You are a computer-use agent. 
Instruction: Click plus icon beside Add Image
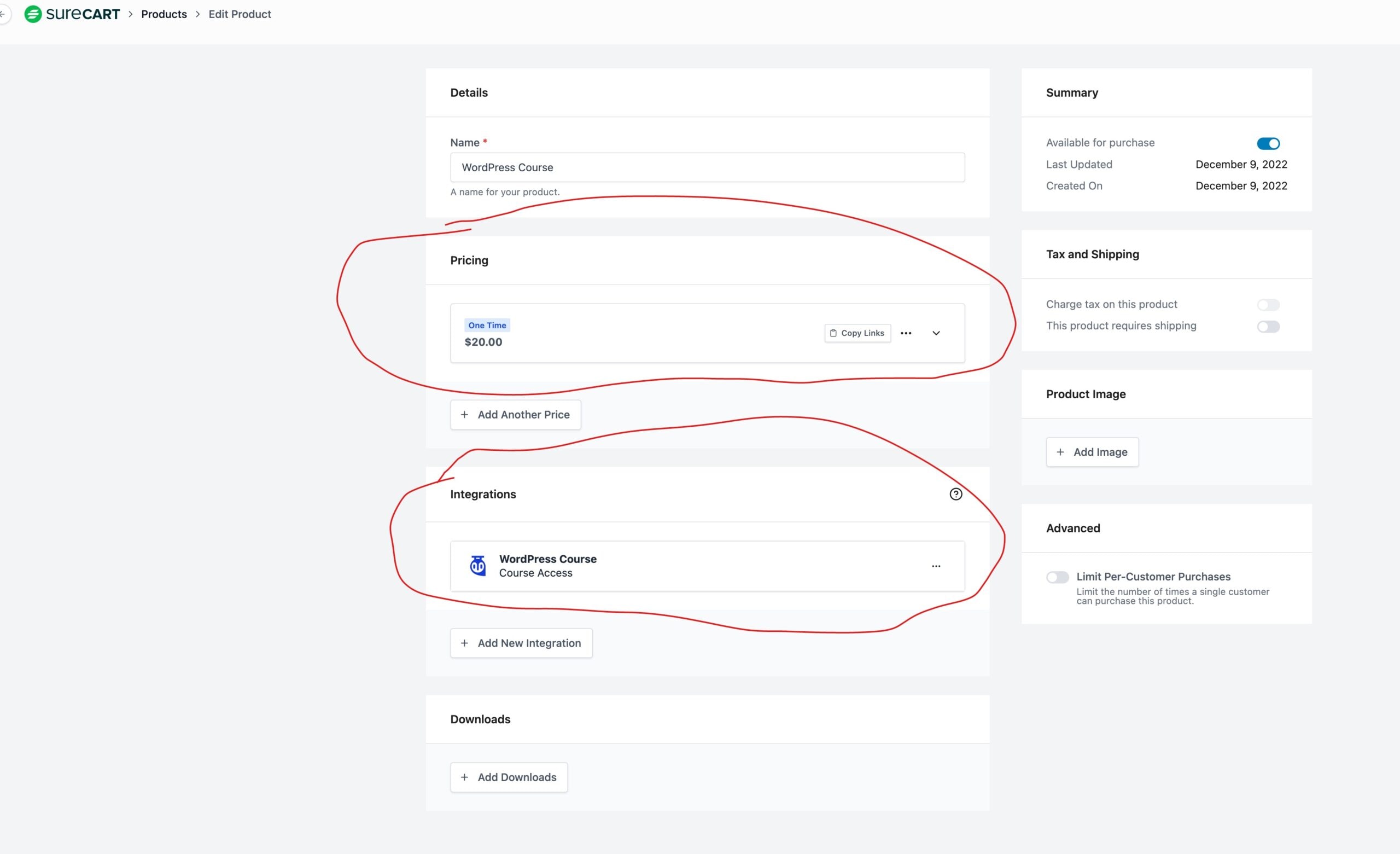pos(1060,452)
